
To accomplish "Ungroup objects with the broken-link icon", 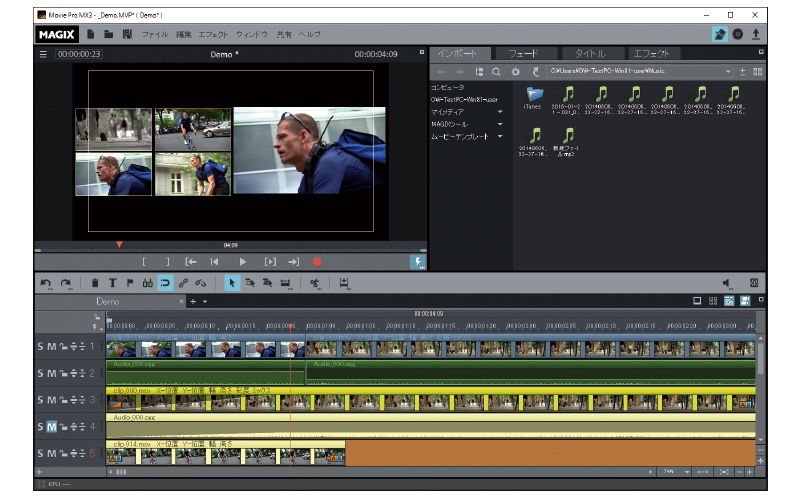I will [201, 283].
